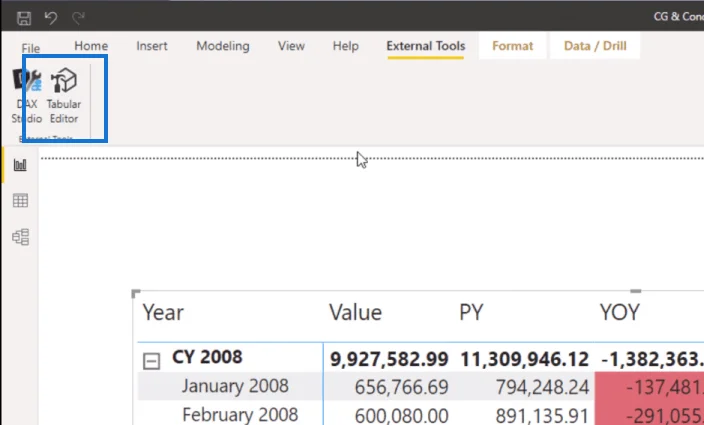The image size is (704, 425).
Task: Collapse the CY 2008 row
Action: point(152,361)
